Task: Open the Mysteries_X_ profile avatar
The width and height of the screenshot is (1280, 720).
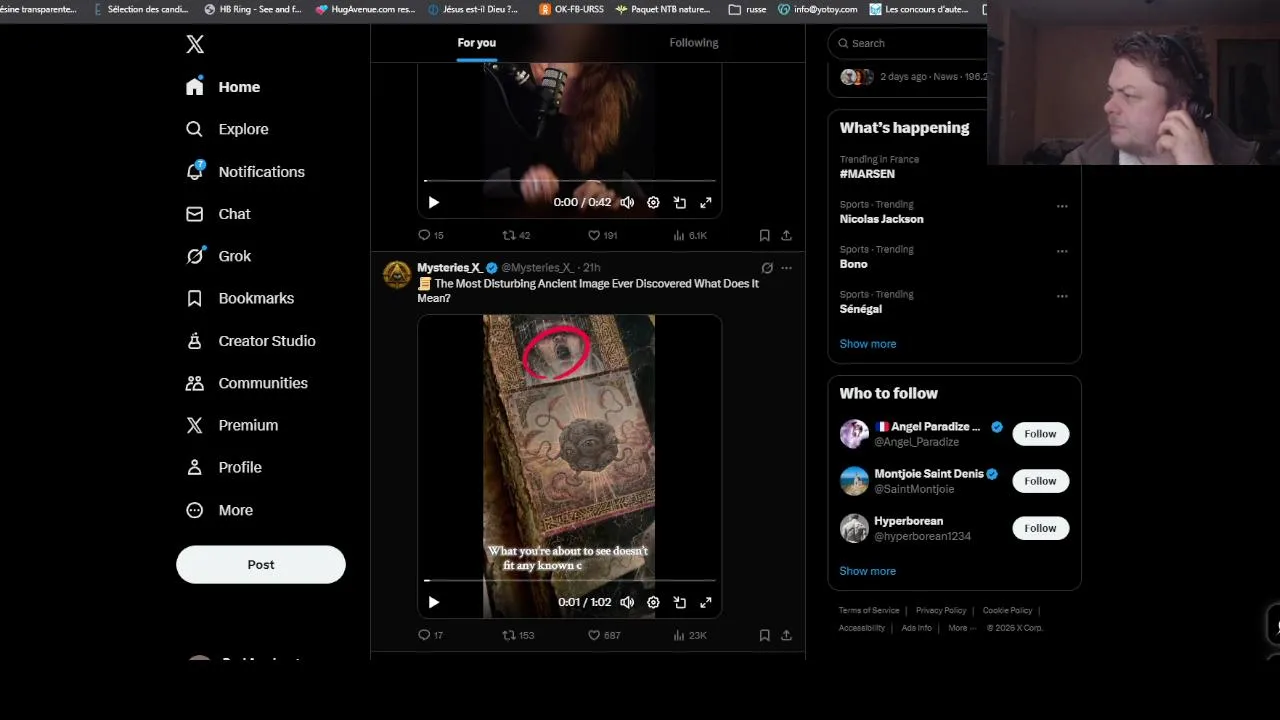Action: tap(397, 275)
